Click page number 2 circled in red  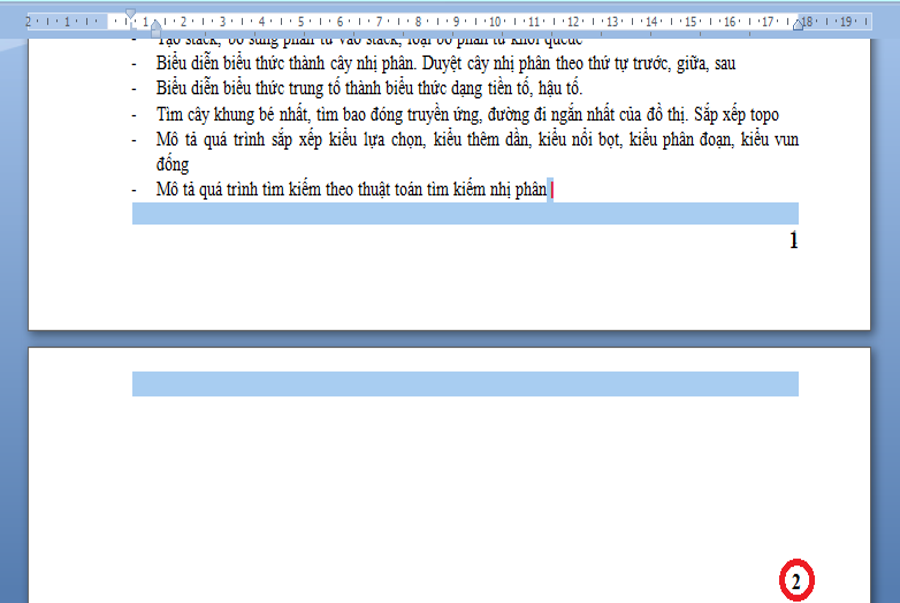point(796,581)
